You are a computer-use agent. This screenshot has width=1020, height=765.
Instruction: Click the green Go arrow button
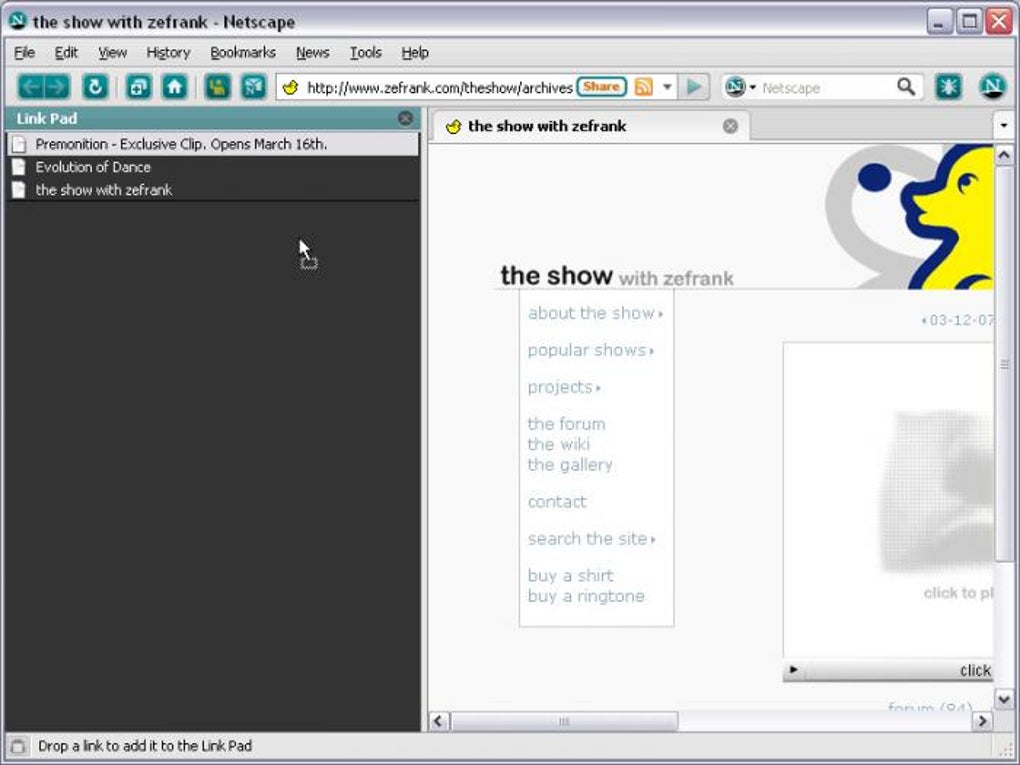(x=694, y=87)
